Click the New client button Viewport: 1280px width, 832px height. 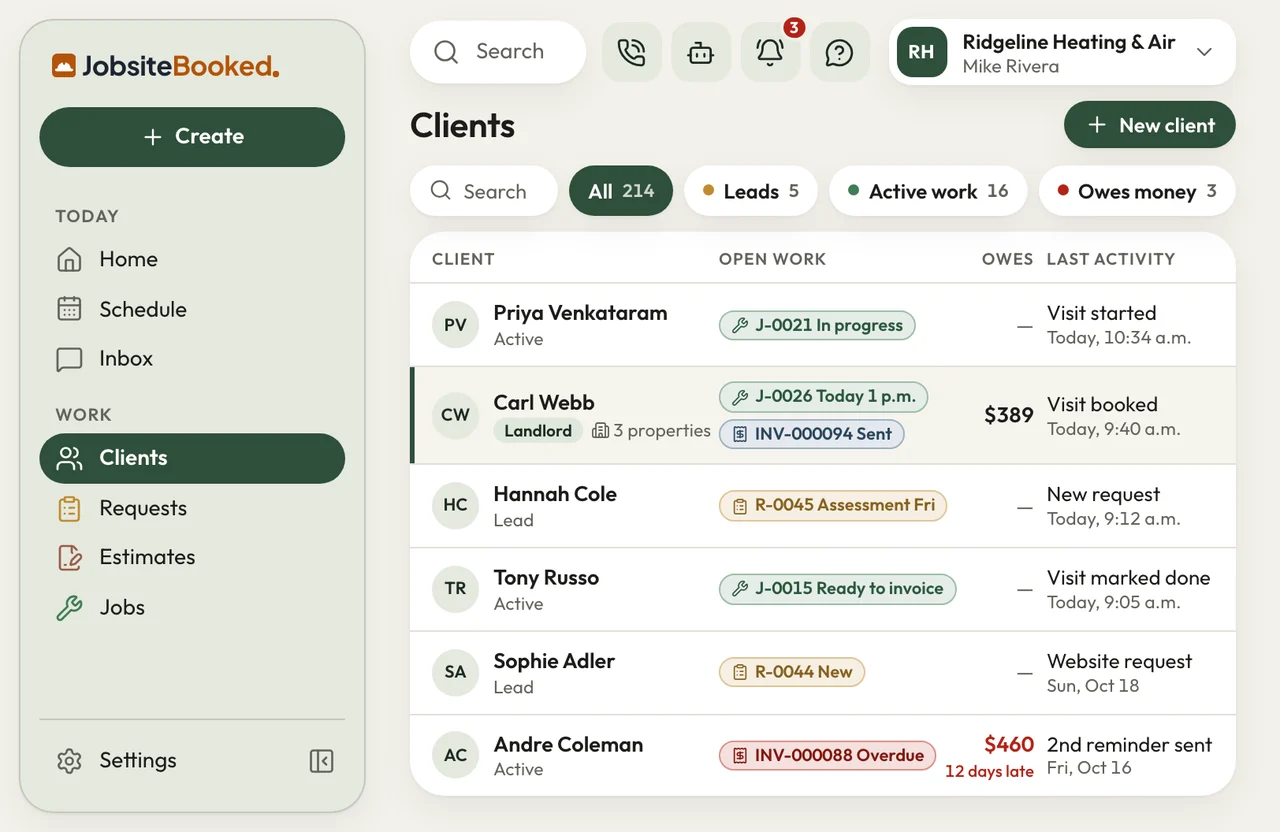point(1150,126)
